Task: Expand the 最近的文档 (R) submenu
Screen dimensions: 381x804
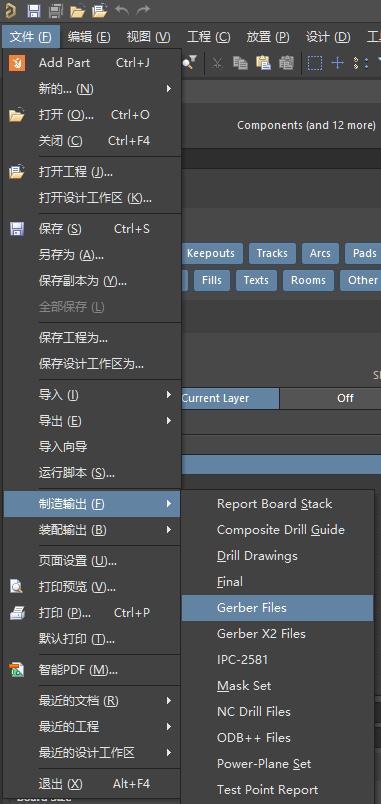Action: click(92, 700)
